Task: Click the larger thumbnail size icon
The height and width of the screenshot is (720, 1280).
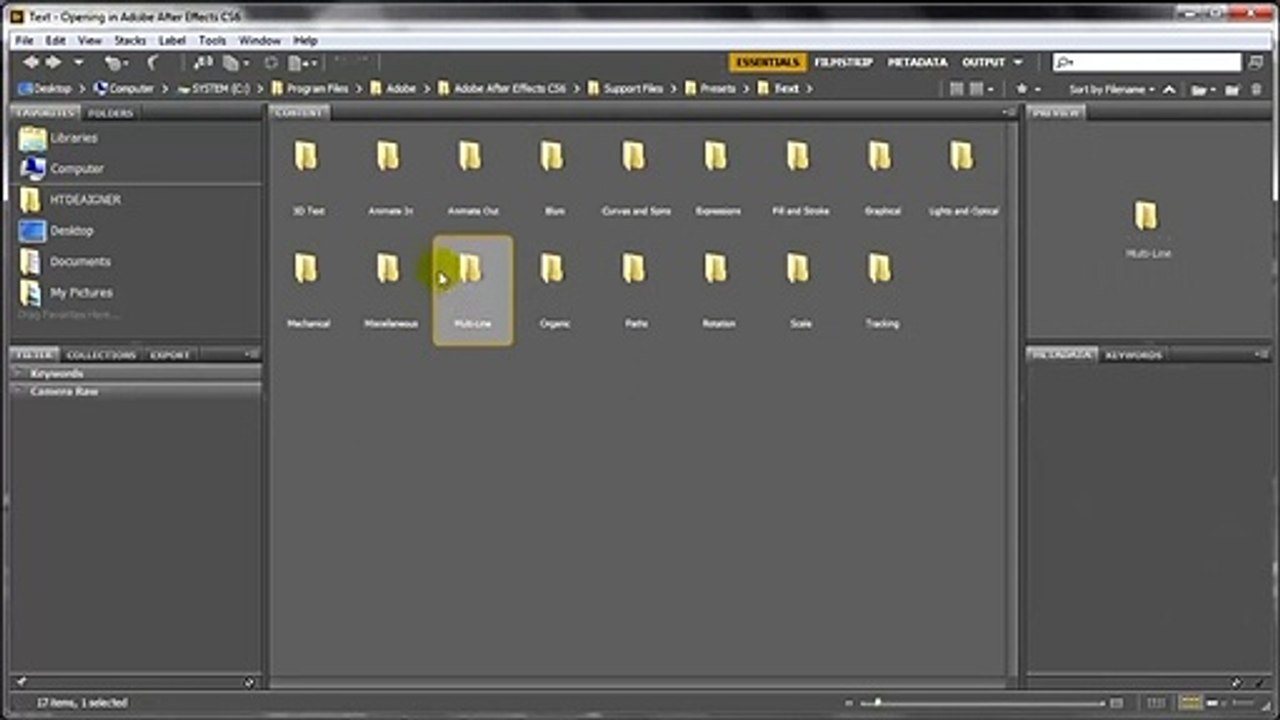Action: 1117,703
